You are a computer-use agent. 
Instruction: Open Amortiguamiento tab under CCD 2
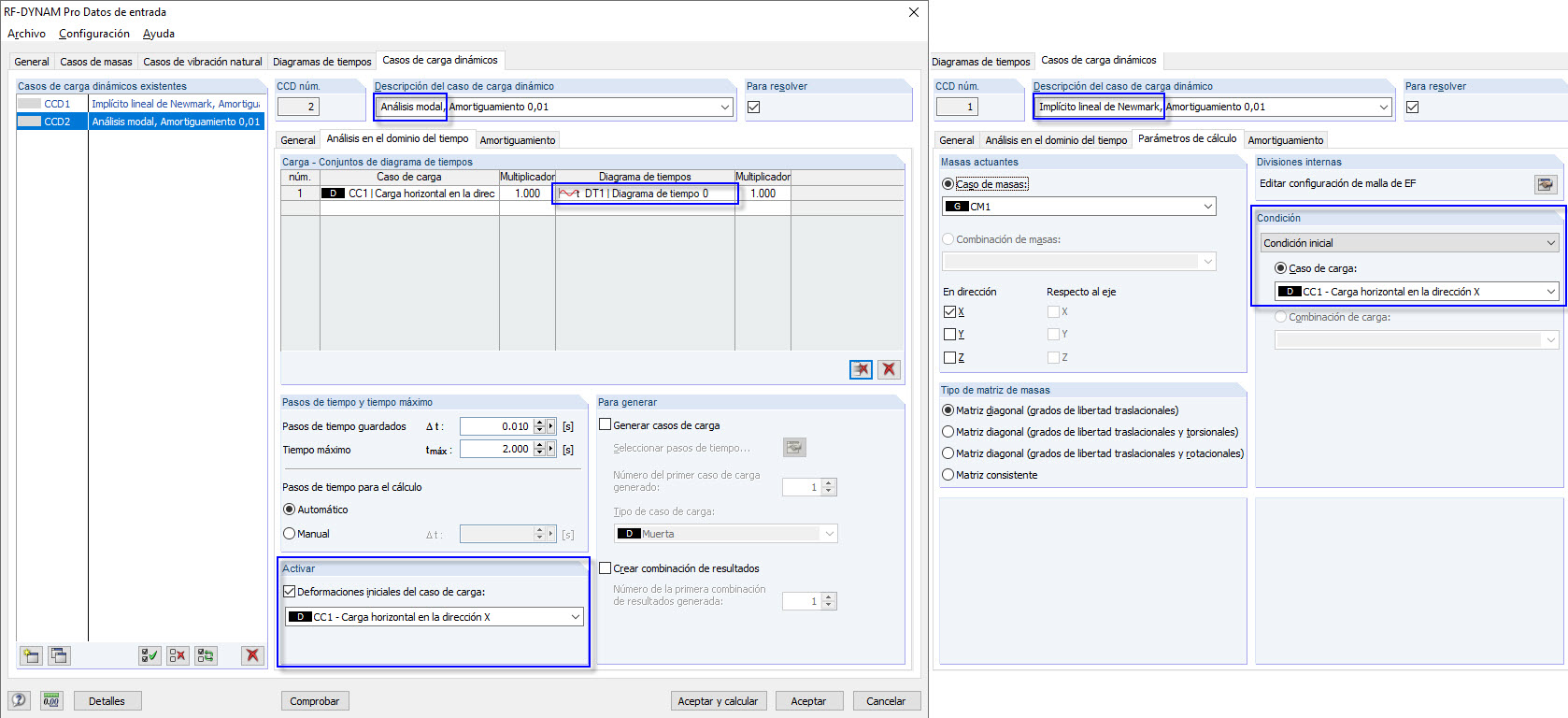point(518,140)
